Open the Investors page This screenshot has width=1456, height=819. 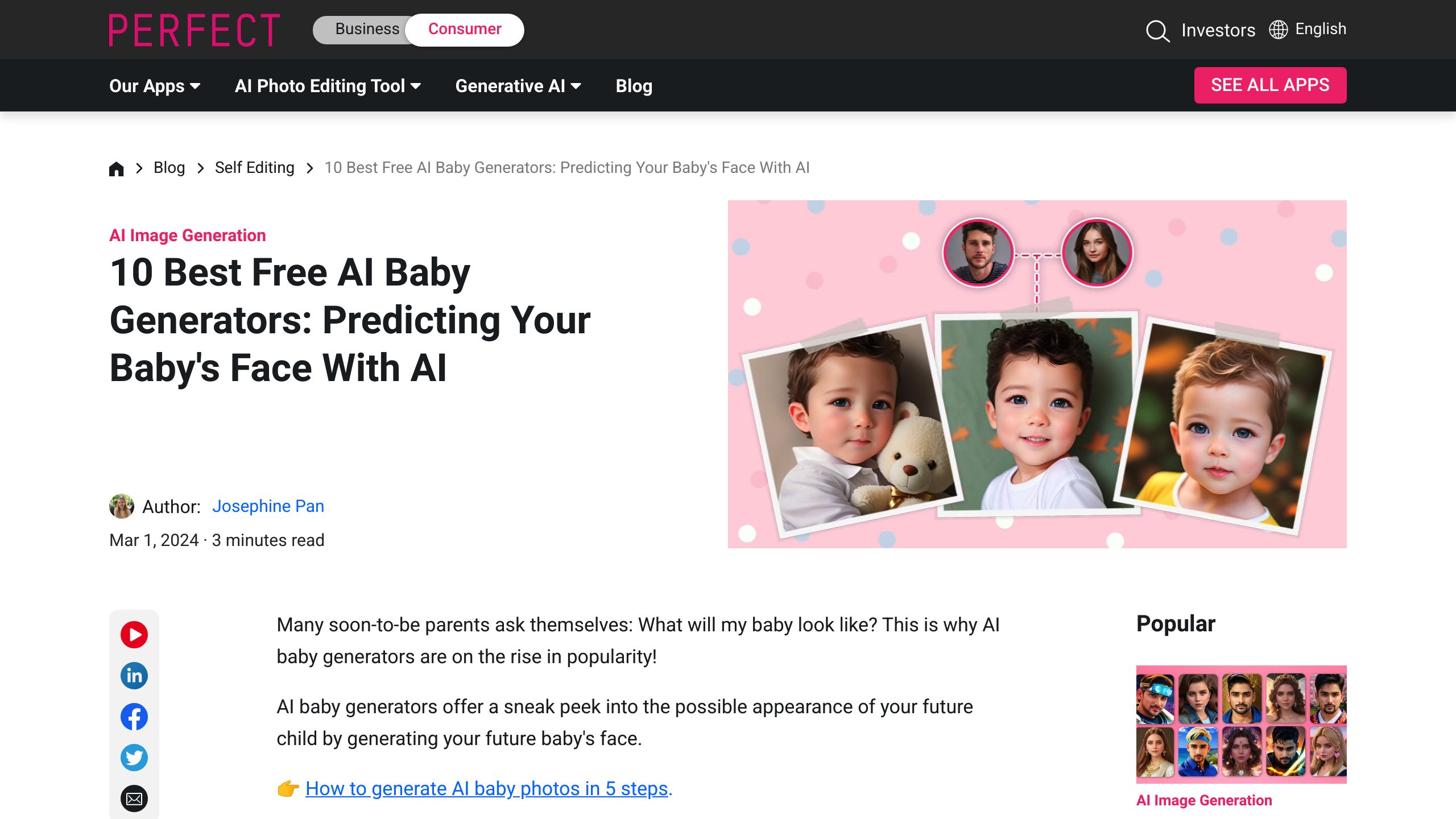(1218, 30)
